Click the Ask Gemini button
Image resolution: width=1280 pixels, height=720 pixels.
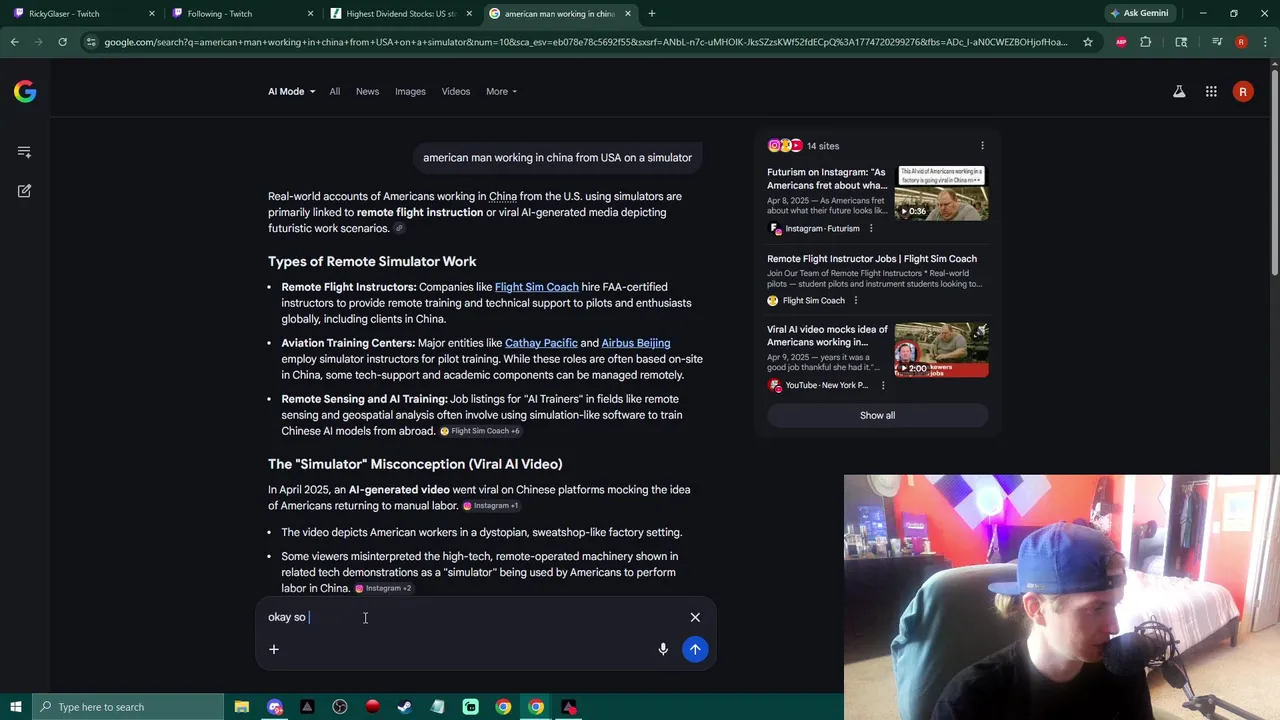click(1138, 13)
